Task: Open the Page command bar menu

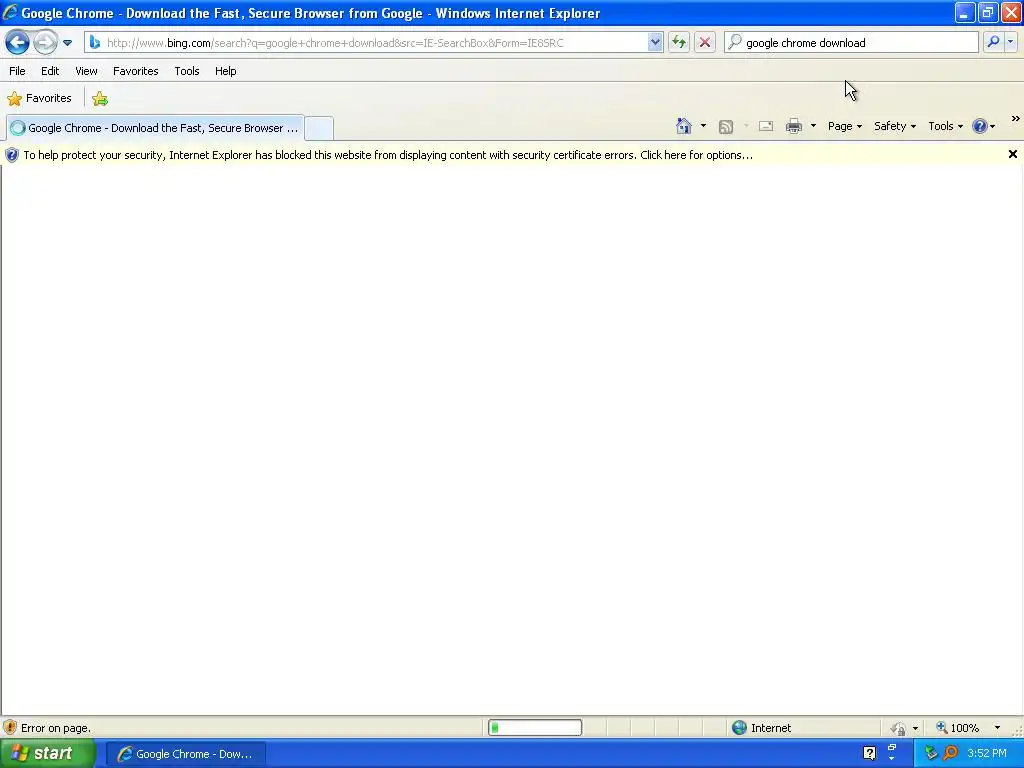Action: pyautogui.click(x=844, y=126)
